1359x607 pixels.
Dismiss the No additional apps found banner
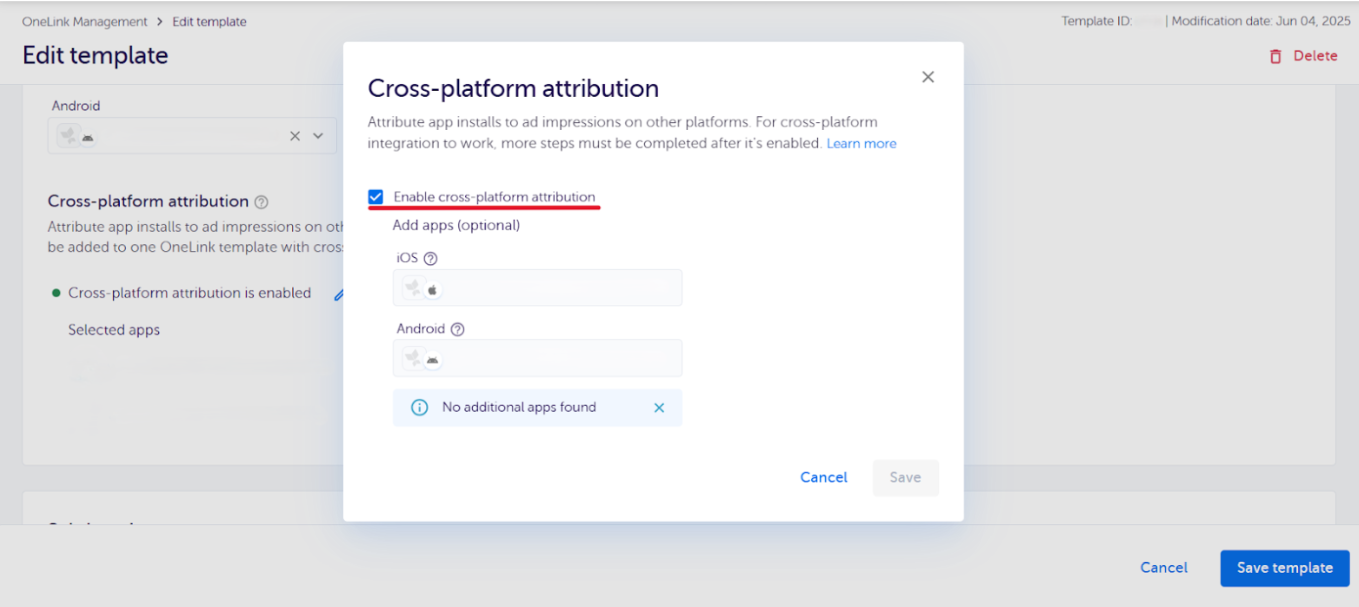658,407
